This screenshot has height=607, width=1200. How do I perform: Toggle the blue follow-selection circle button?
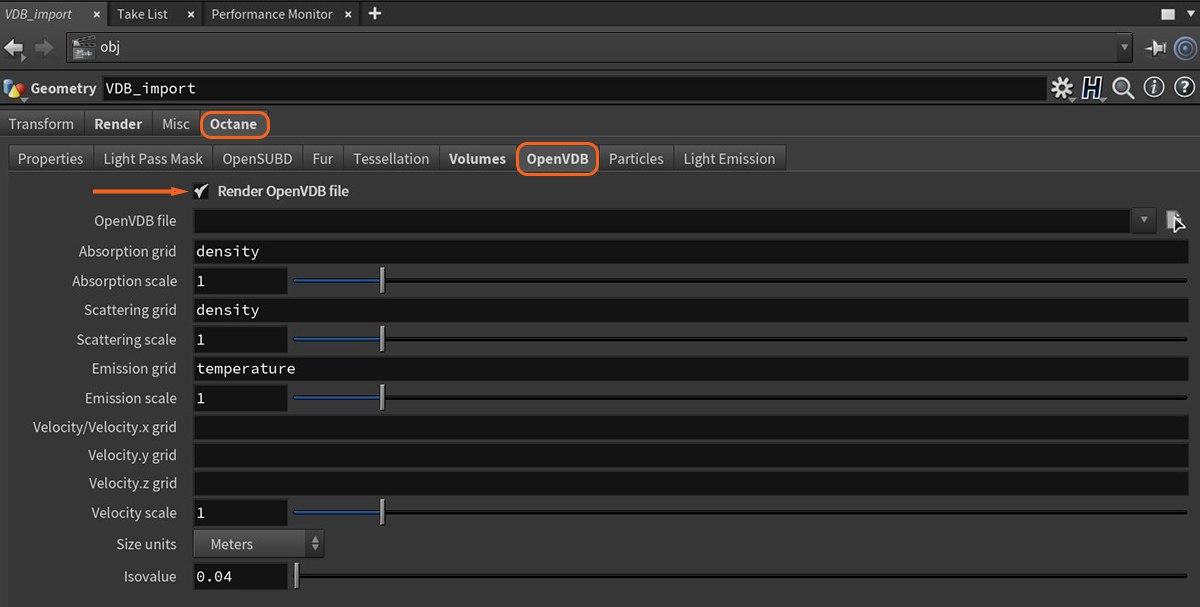point(1185,47)
